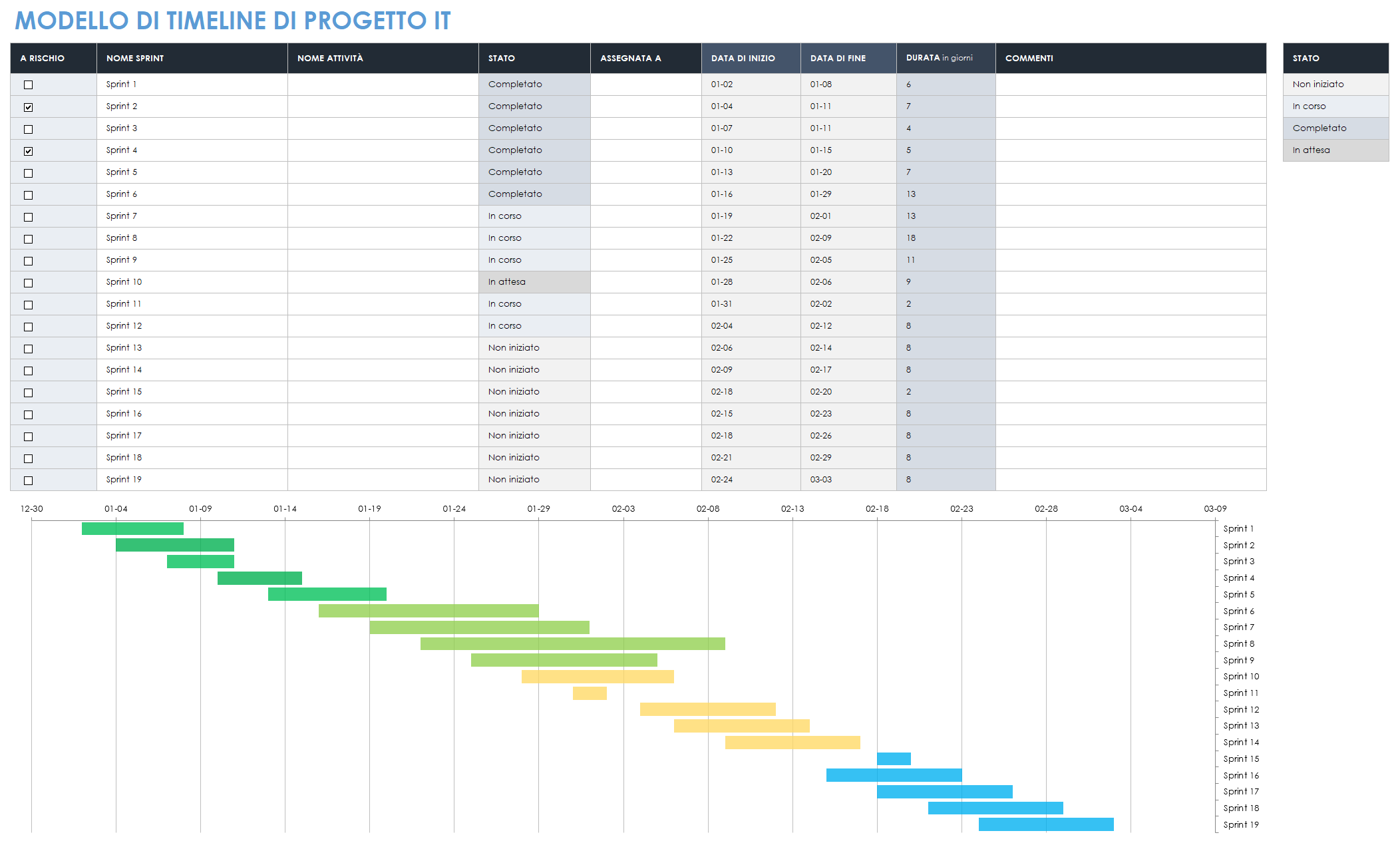Click the Nome Attività cell for Sprint 1

point(383,84)
